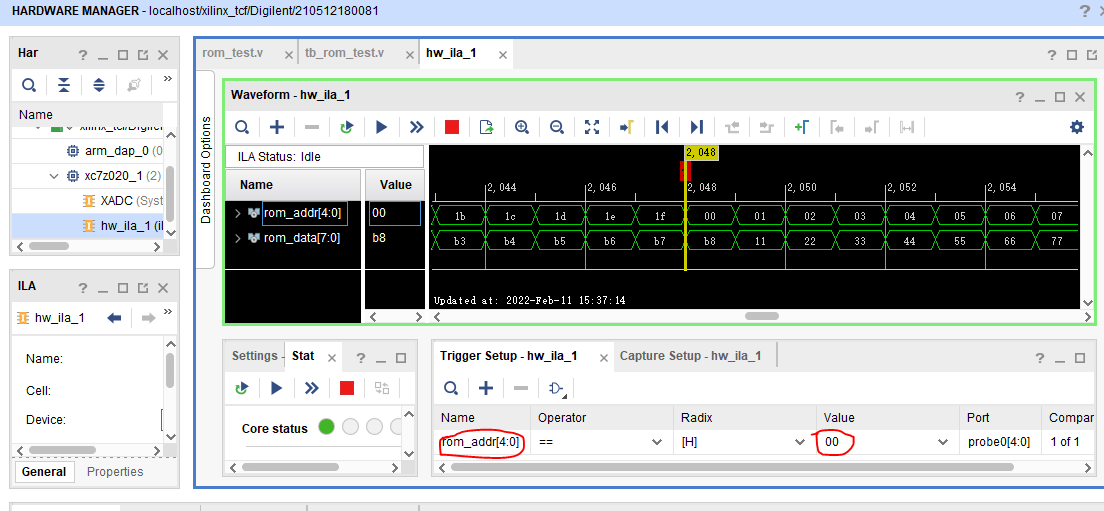Open the Settings tab in status panel
The image size is (1104, 511).
(255, 355)
